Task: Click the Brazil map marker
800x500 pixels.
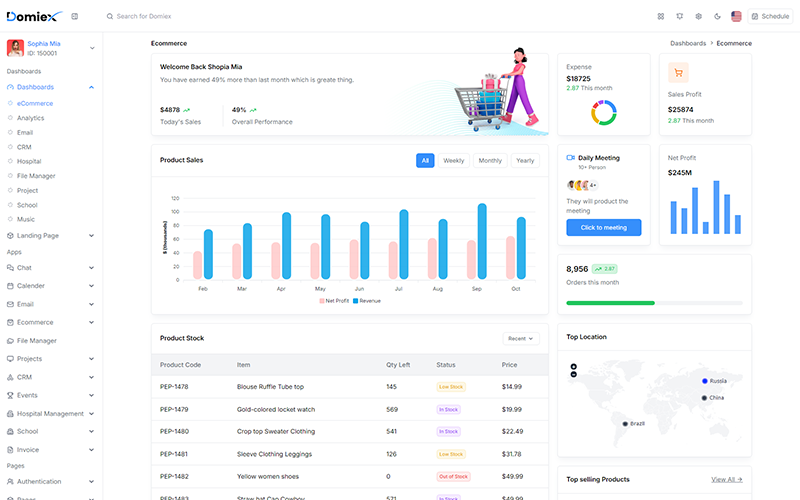Action: (625, 424)
